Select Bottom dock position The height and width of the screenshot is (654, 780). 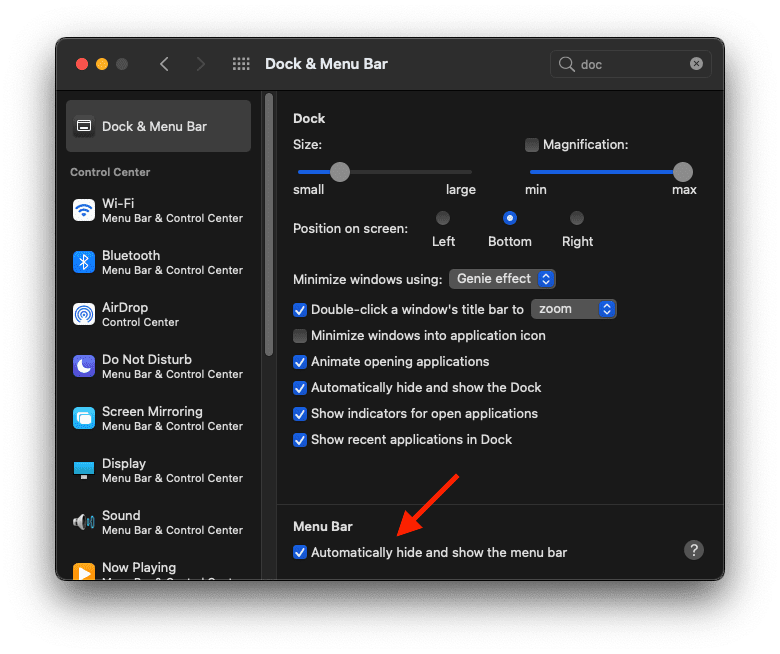coord(510,218)
